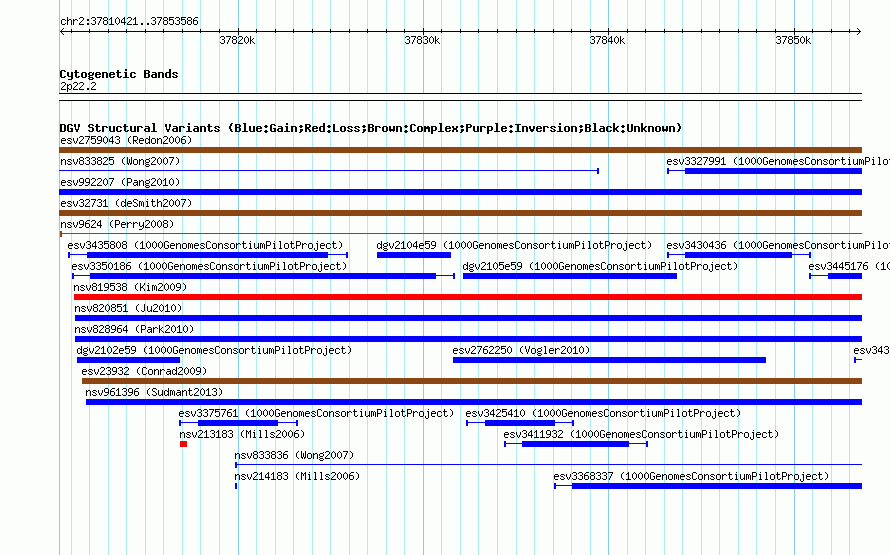Open esv2762250 (Vogler2010) variant label
890x555 pixels.
(521, 350)
